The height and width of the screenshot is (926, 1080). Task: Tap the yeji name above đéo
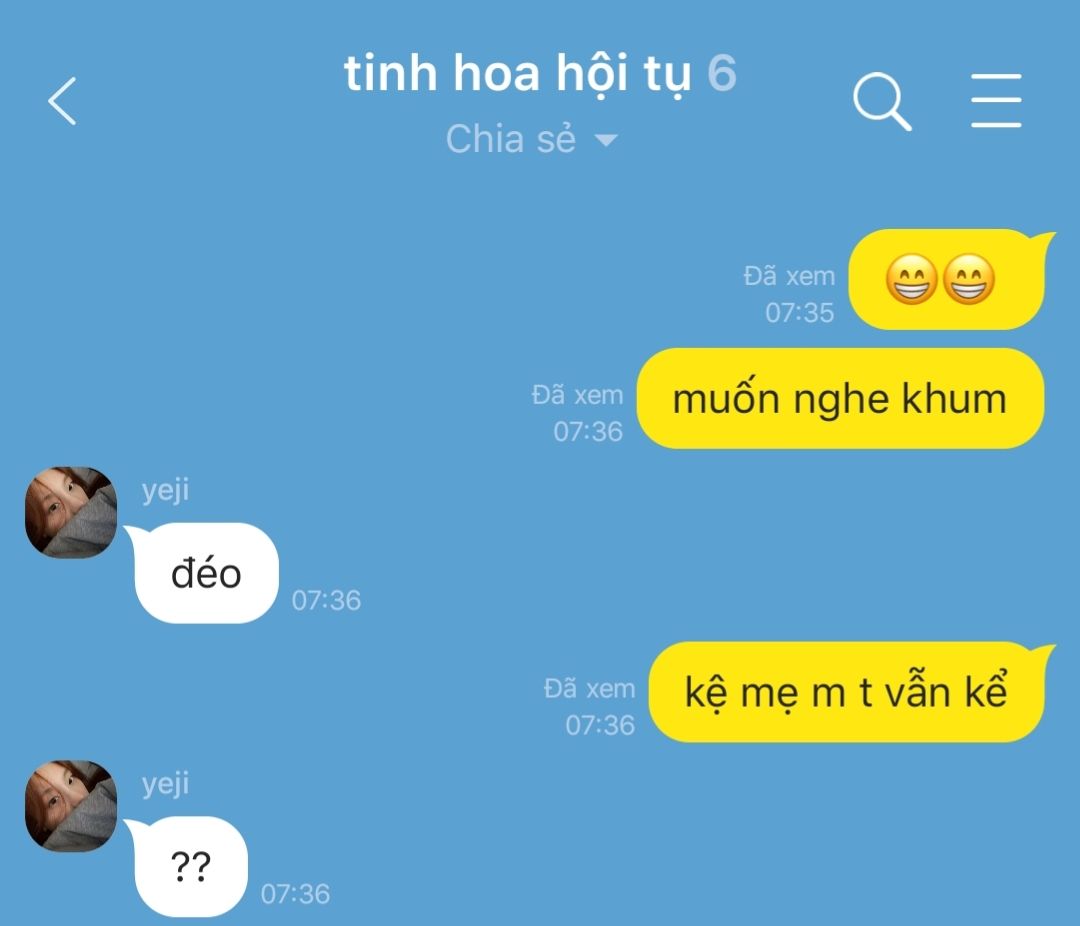click(x=165, y=491)
